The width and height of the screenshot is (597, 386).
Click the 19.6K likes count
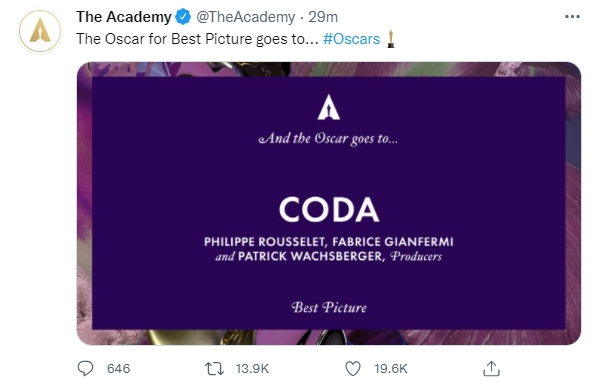[x=391, y=368]
